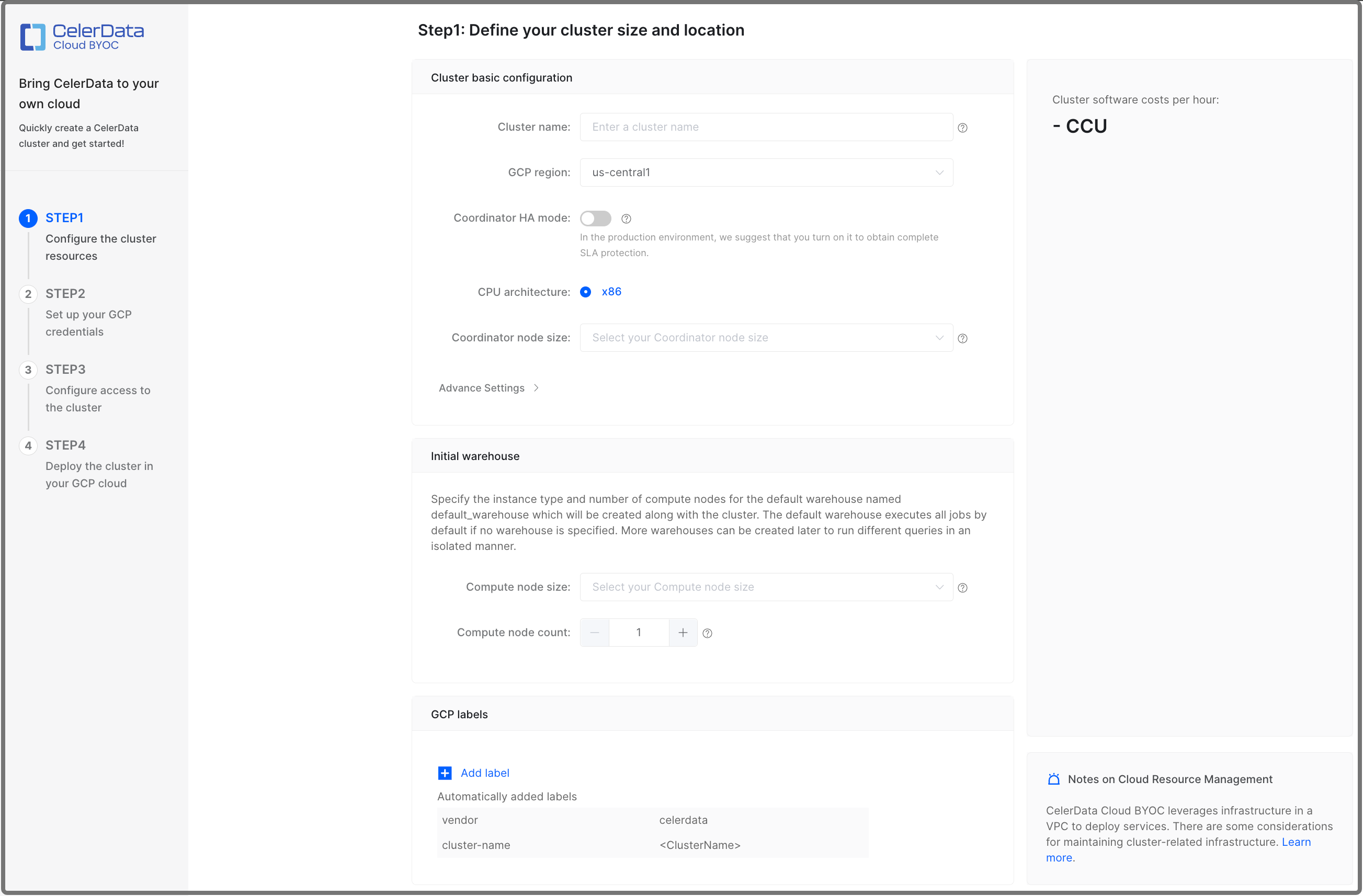Click the help icon next to Compute node size
The height and width of the screenshot is (896, 1363).
(963, 588)
